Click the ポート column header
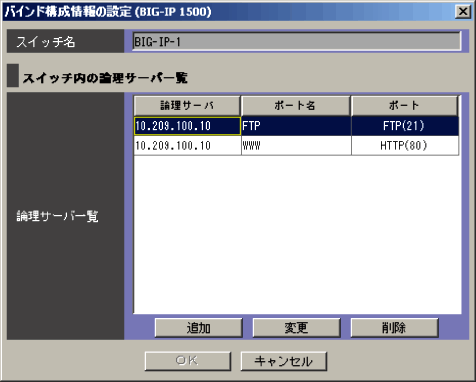The height and width of the screenshot is (382, 476). pos(404,106)
